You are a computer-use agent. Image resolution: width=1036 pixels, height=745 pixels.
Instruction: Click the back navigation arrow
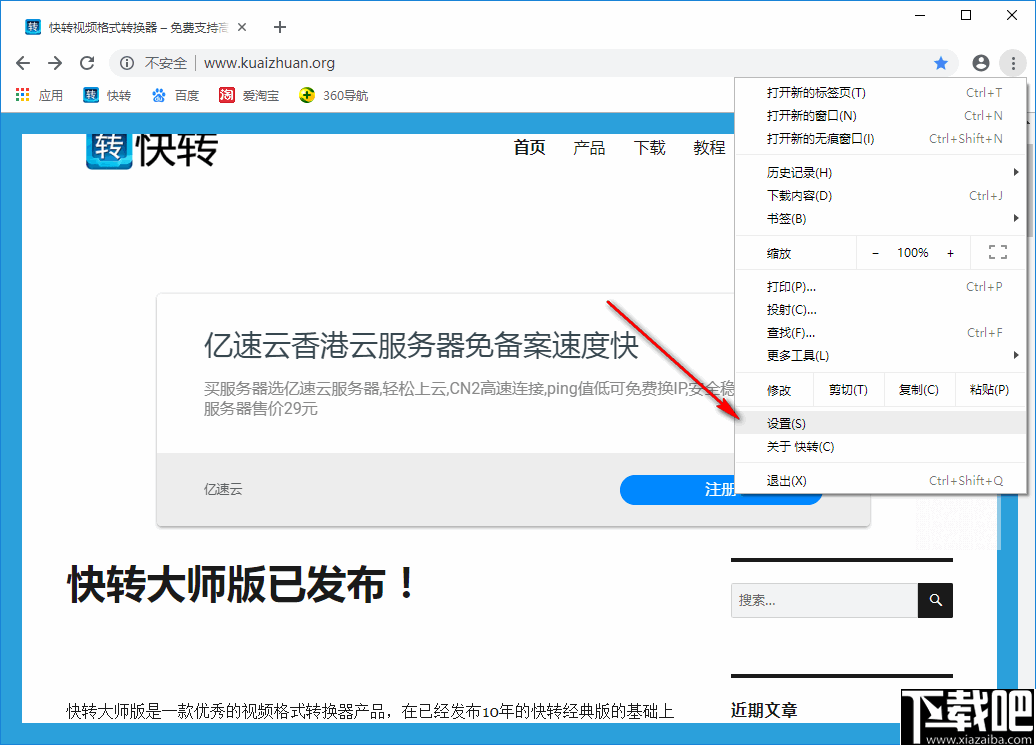(22, 62)
